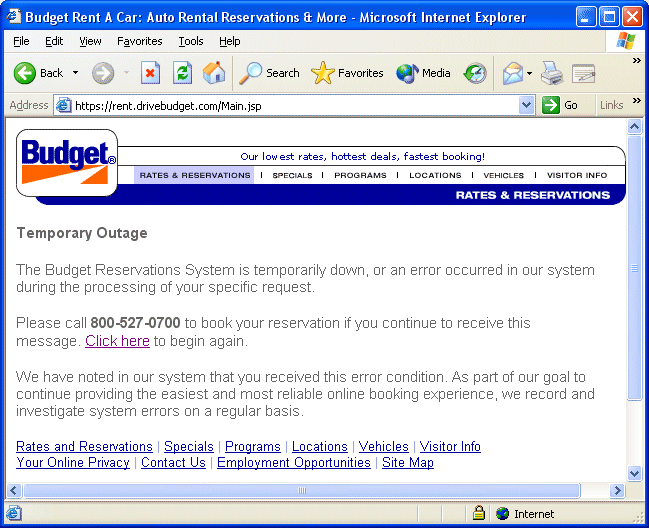649x528 pixels.
Task: Click the IE icon in title bar
Action: point(13,17)
